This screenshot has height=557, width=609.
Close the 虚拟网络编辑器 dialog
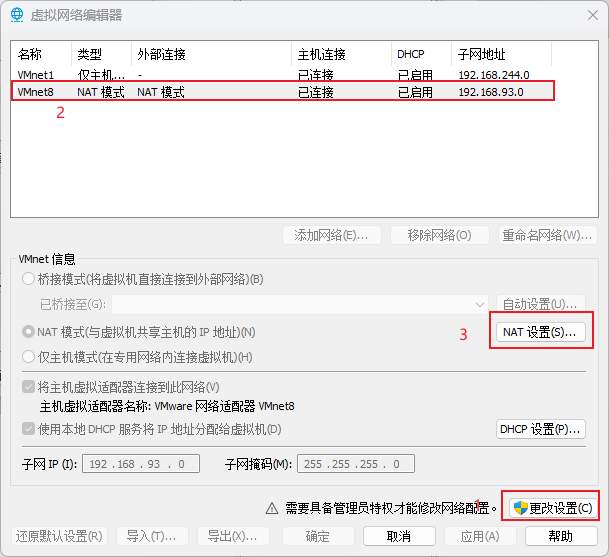tap(593, 15)
